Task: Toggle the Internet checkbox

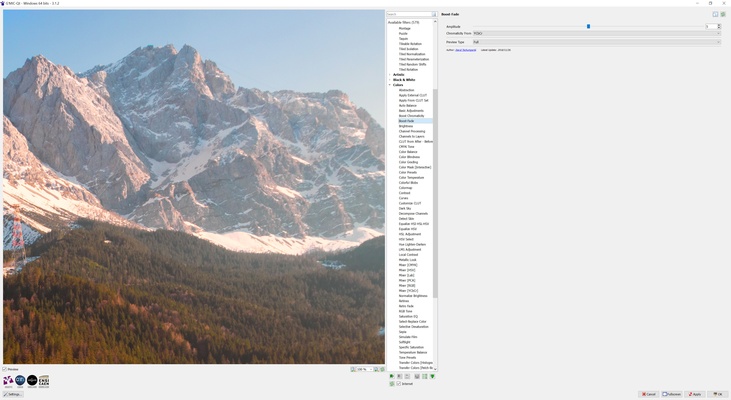Action: (x=399, y=384)
